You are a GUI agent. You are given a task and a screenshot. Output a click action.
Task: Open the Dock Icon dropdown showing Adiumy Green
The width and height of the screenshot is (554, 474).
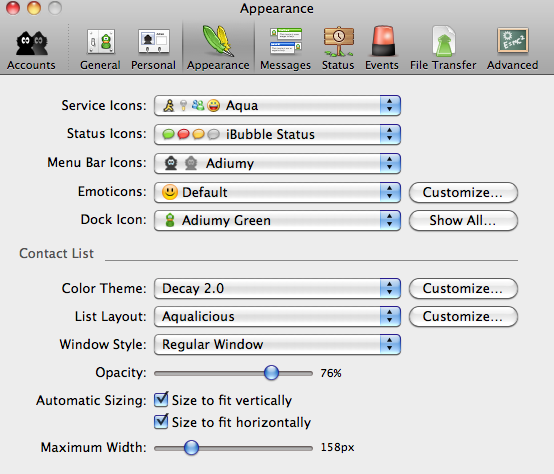point(277,221)
